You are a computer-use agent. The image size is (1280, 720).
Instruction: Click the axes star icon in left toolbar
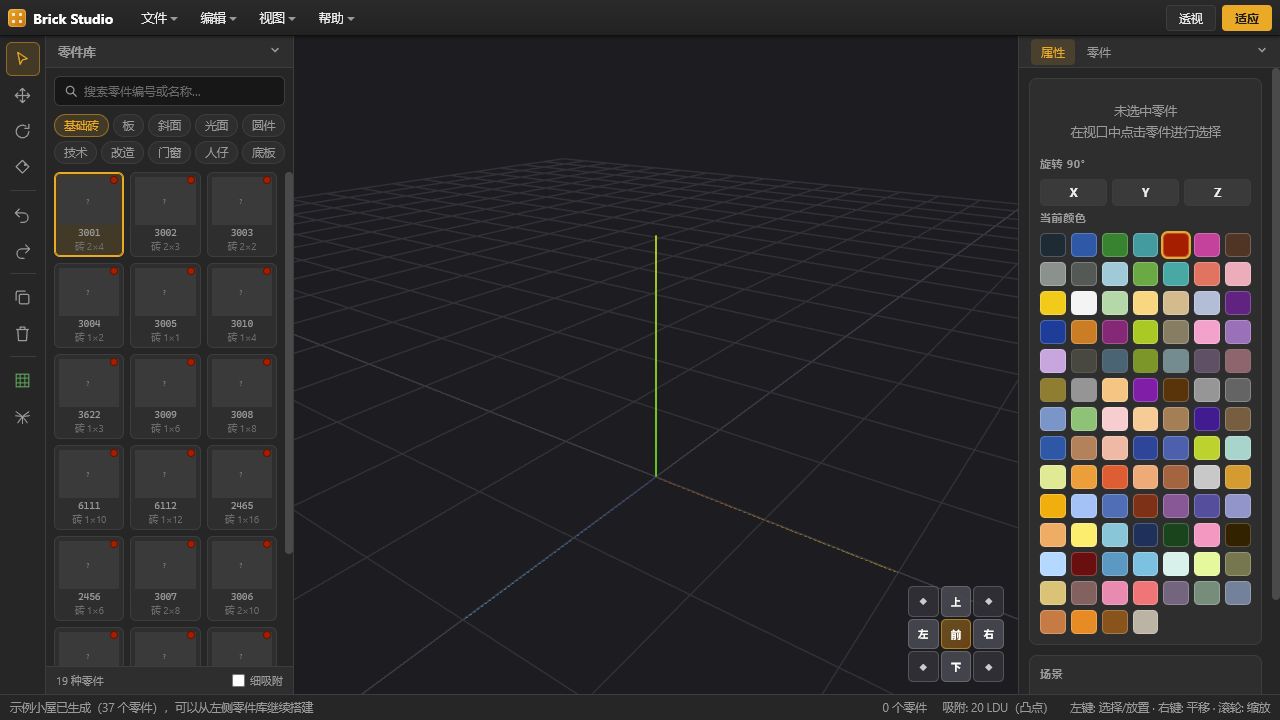tap(23, 417)
